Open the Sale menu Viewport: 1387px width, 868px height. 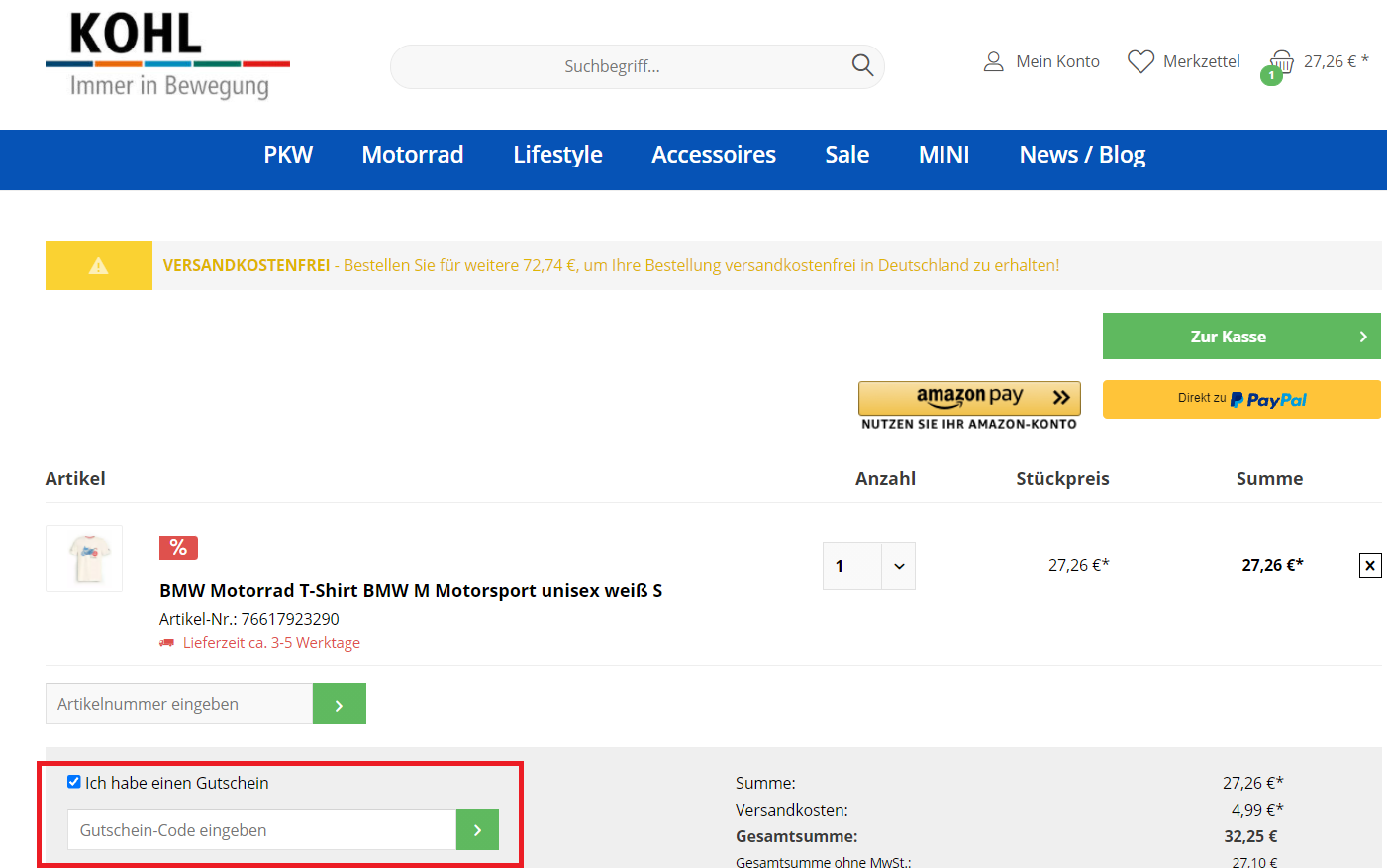(847, 155)
